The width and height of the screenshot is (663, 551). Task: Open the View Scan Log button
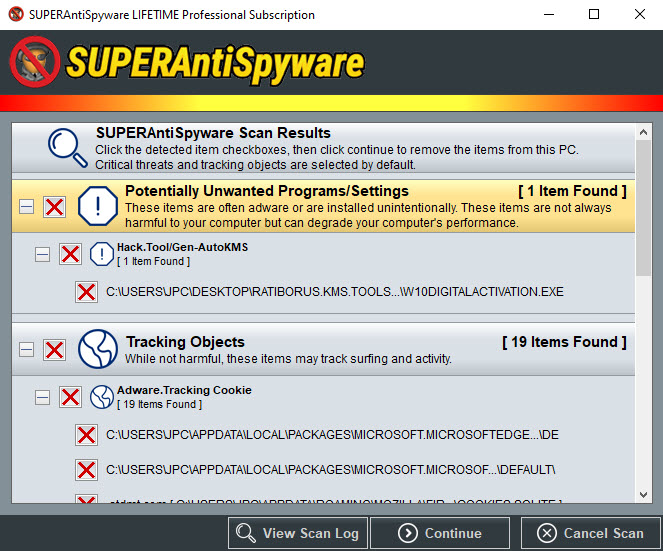[298, 533]
